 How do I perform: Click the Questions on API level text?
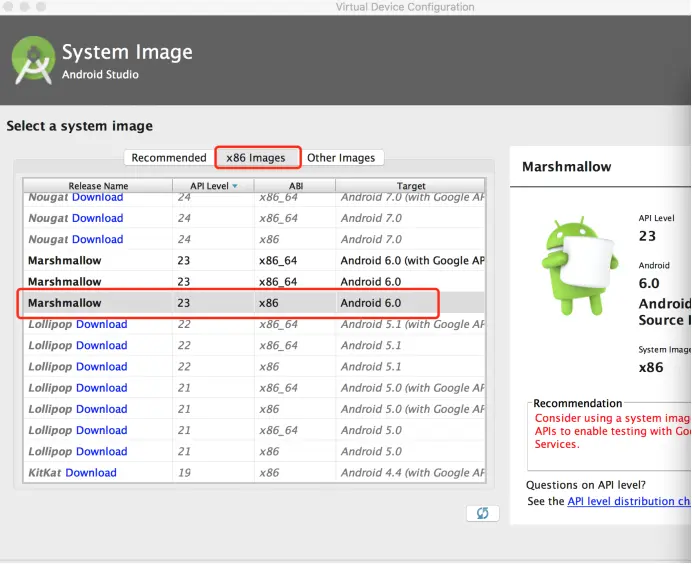586,485
